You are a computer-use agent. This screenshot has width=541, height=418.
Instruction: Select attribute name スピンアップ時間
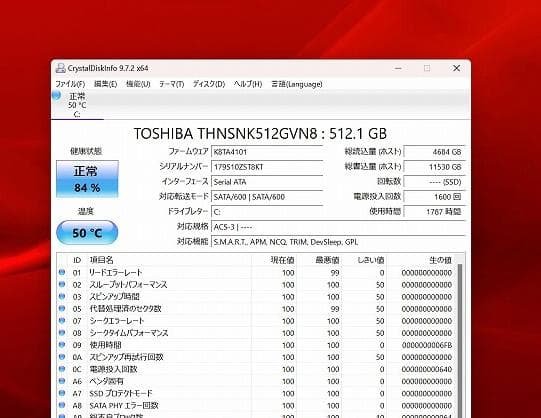tap(115, 297)
